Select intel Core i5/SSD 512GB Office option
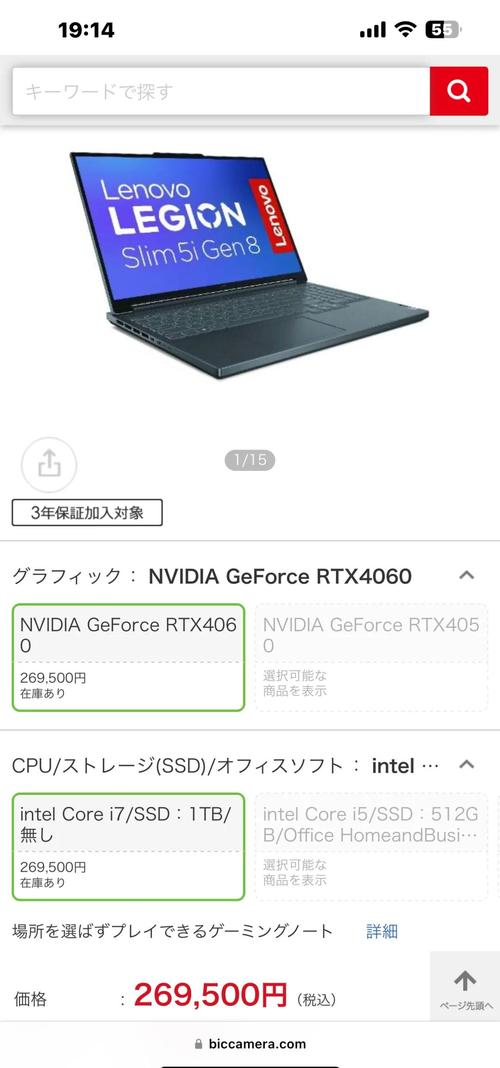This screenshot has height=1068, width=500. point(371,847)
